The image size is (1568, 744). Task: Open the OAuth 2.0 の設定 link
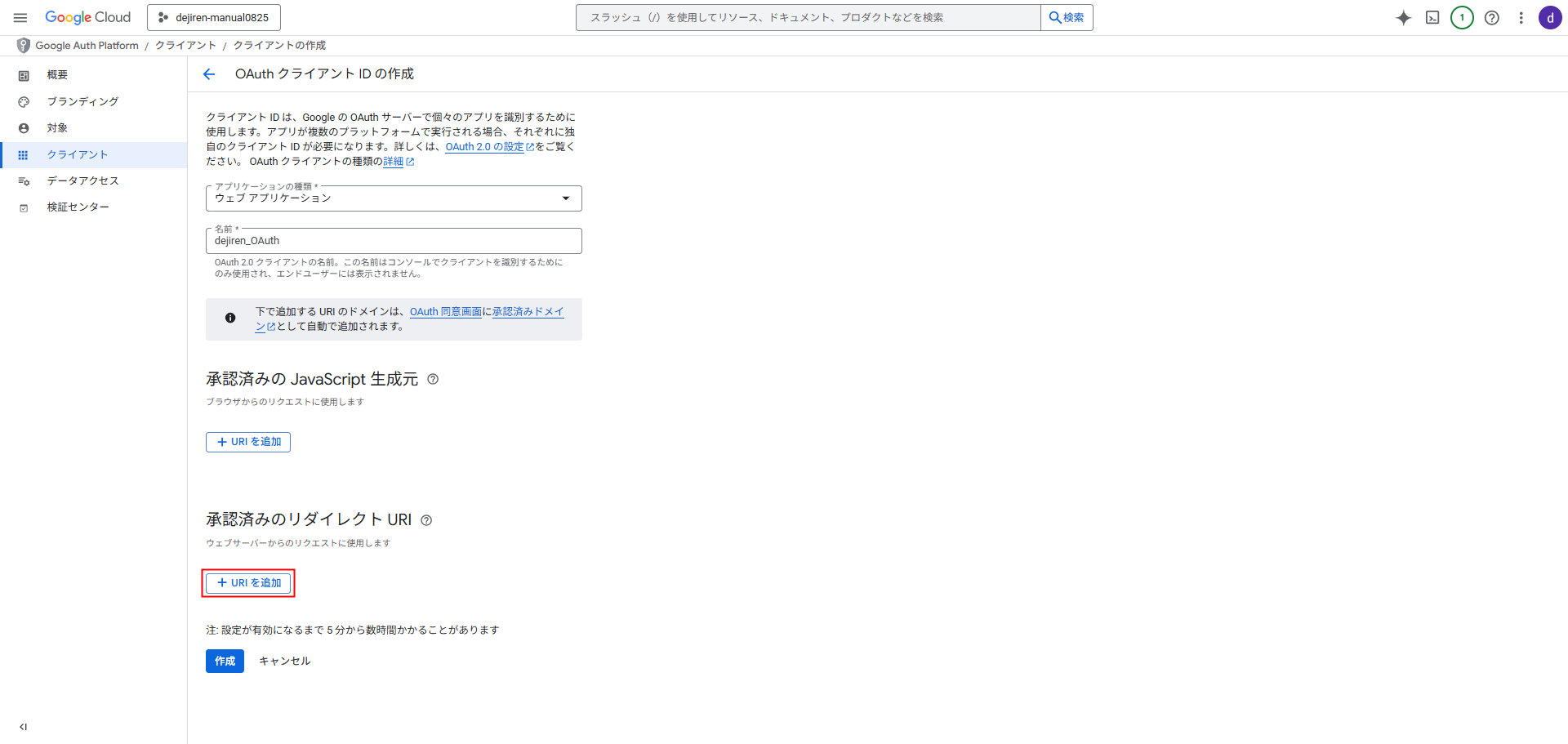pos(484,147)
